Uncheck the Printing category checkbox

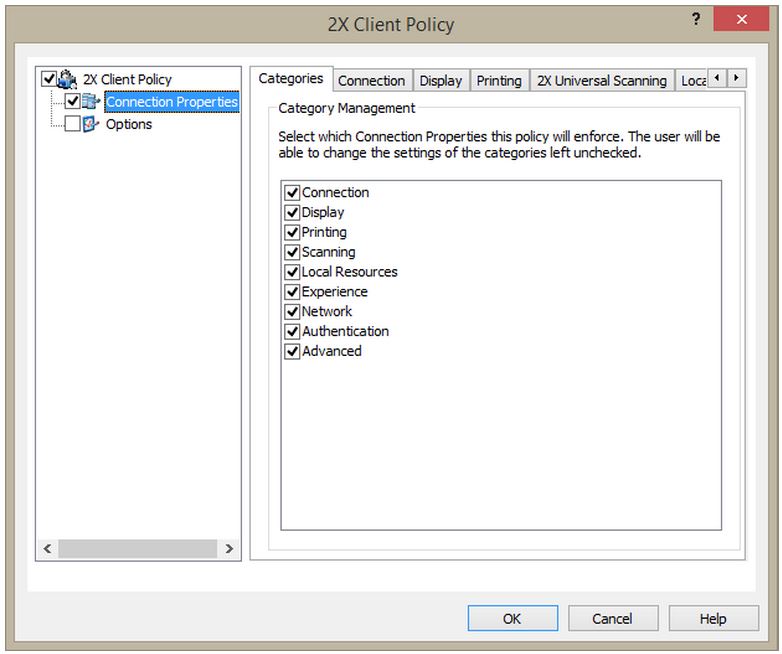[292, 232]
